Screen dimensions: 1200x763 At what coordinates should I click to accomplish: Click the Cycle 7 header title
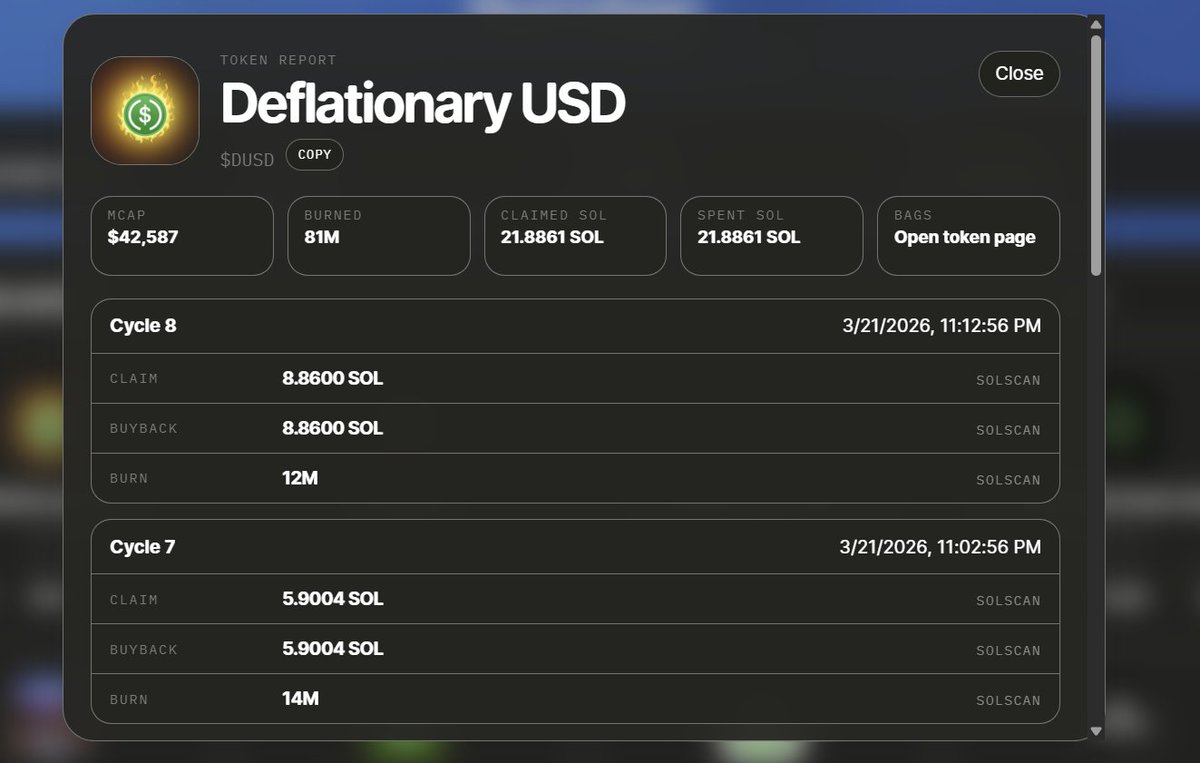click(142, 547)
